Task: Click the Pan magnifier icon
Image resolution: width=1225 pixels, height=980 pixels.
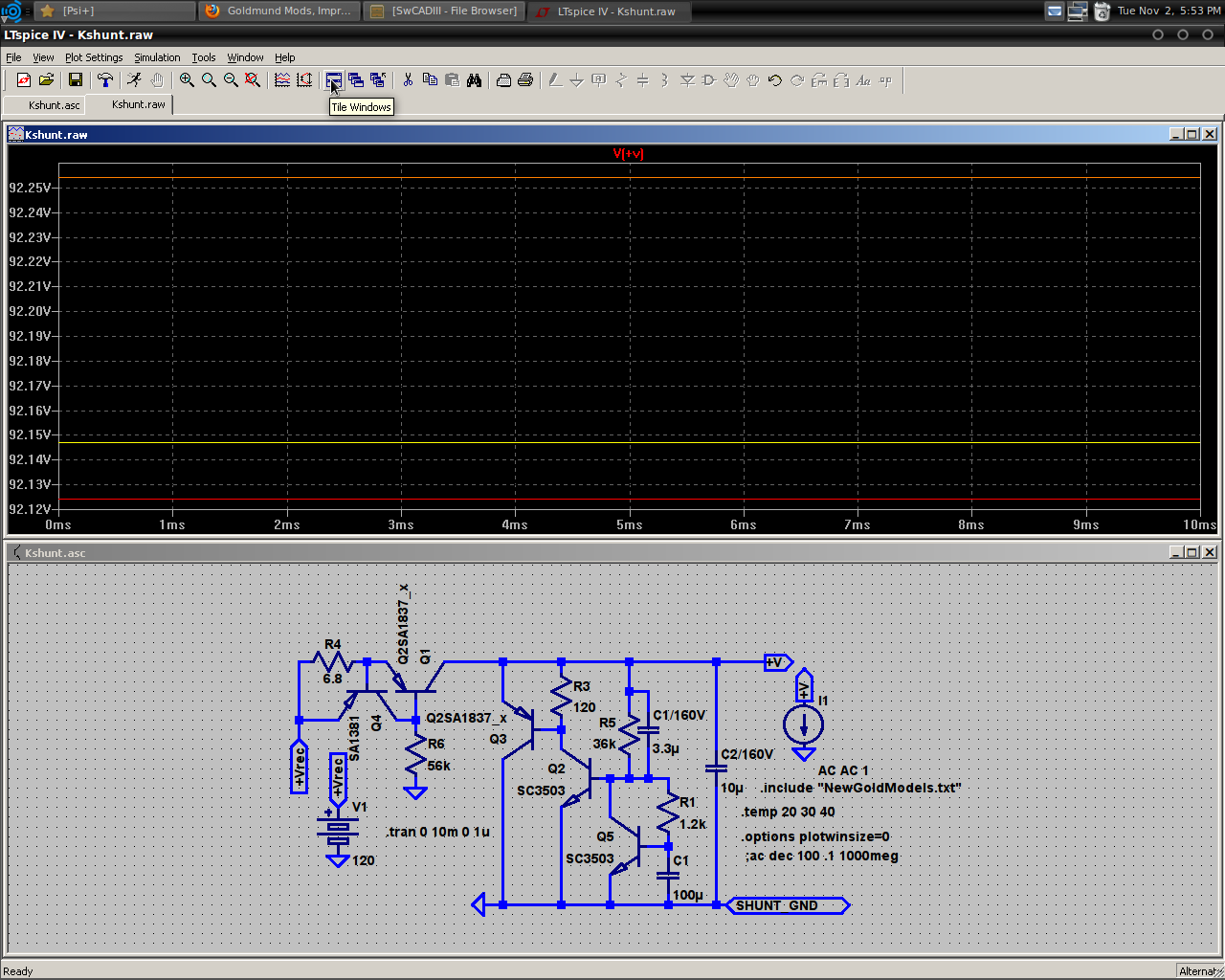Action: coord(209,80)
